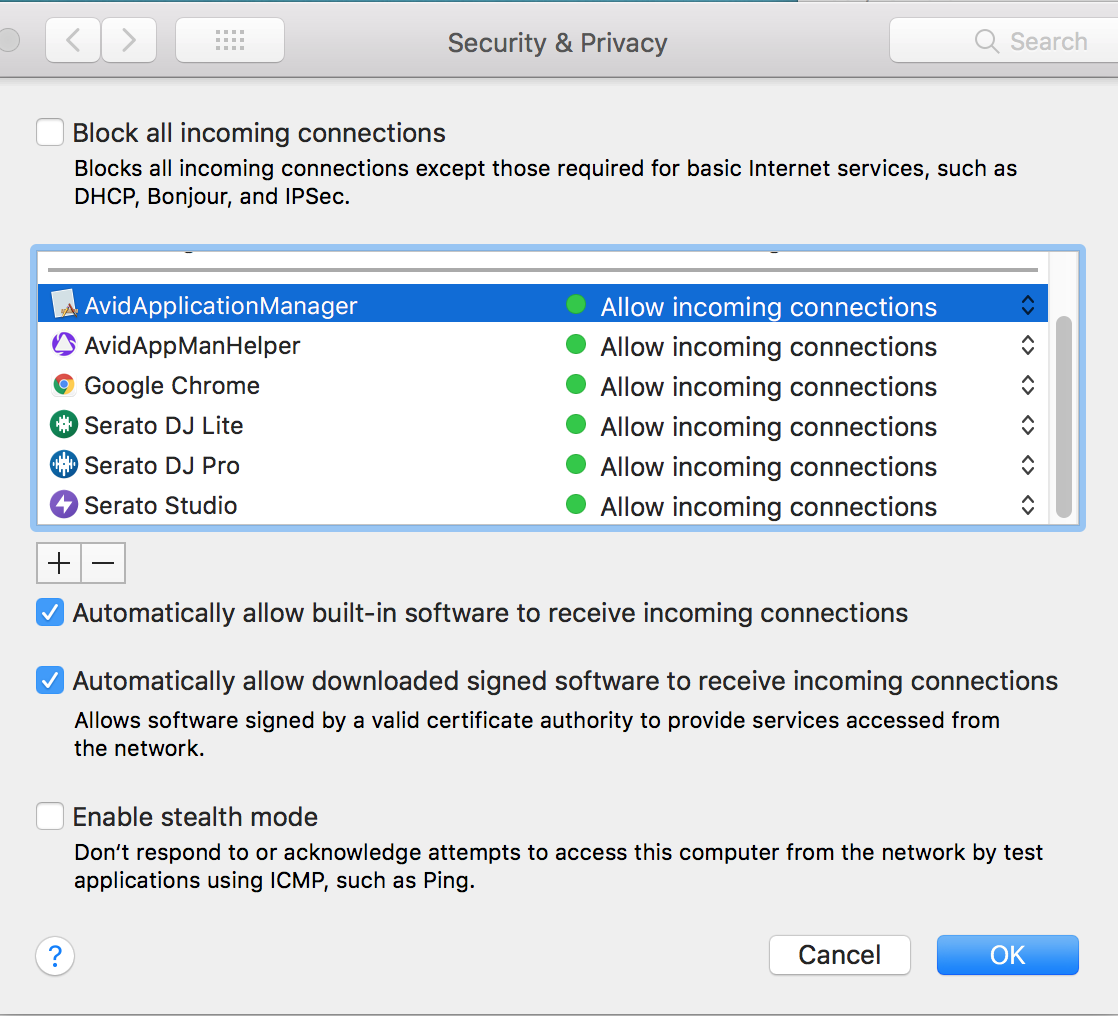The image size is (1118, 1016).
Task: Open connection dropdown for Serato DJ Pro
Action: (x=1027, y=466)
